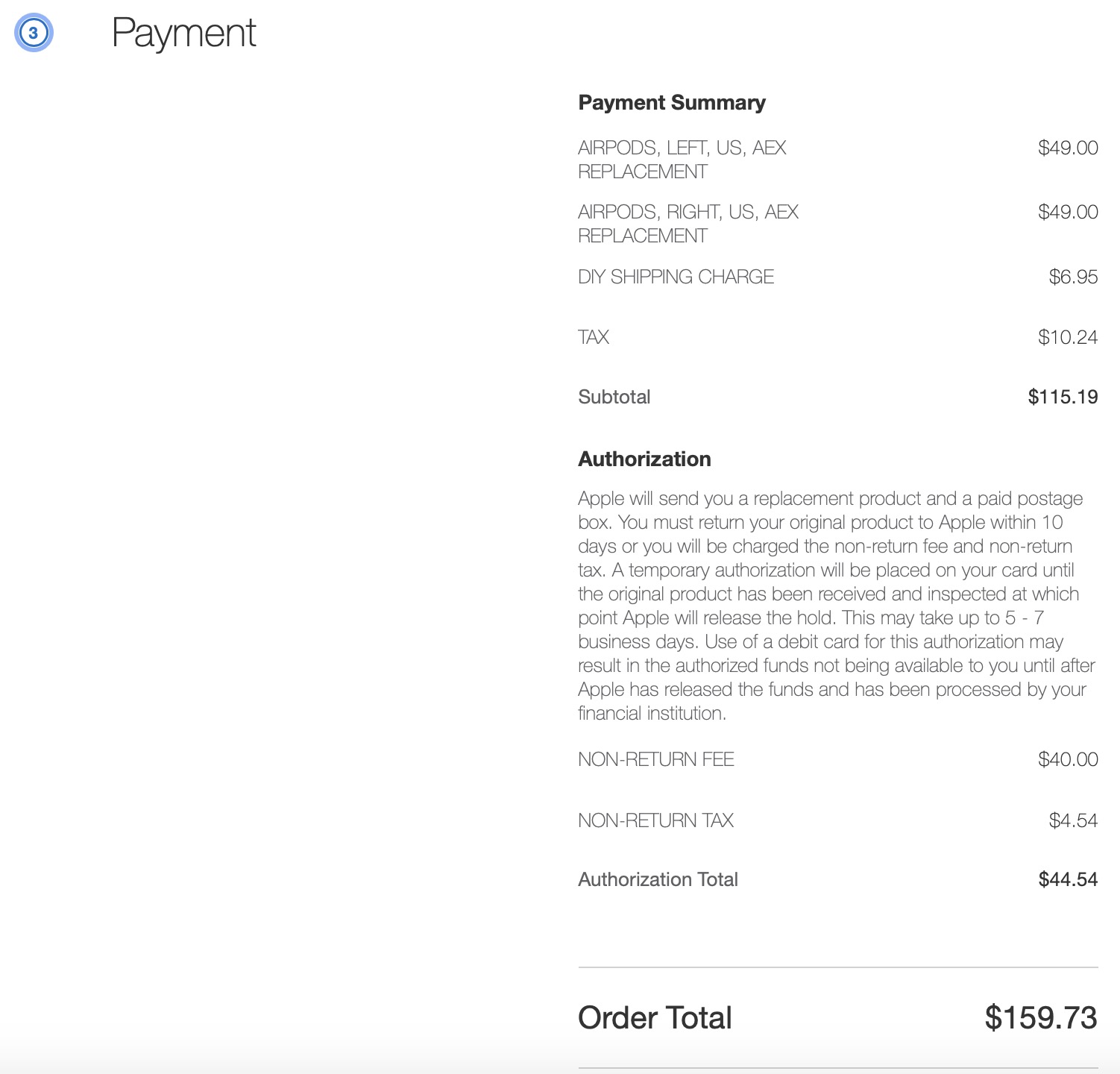
Task: Click the Authorization Total label
Action: click(x=658, y=879)
